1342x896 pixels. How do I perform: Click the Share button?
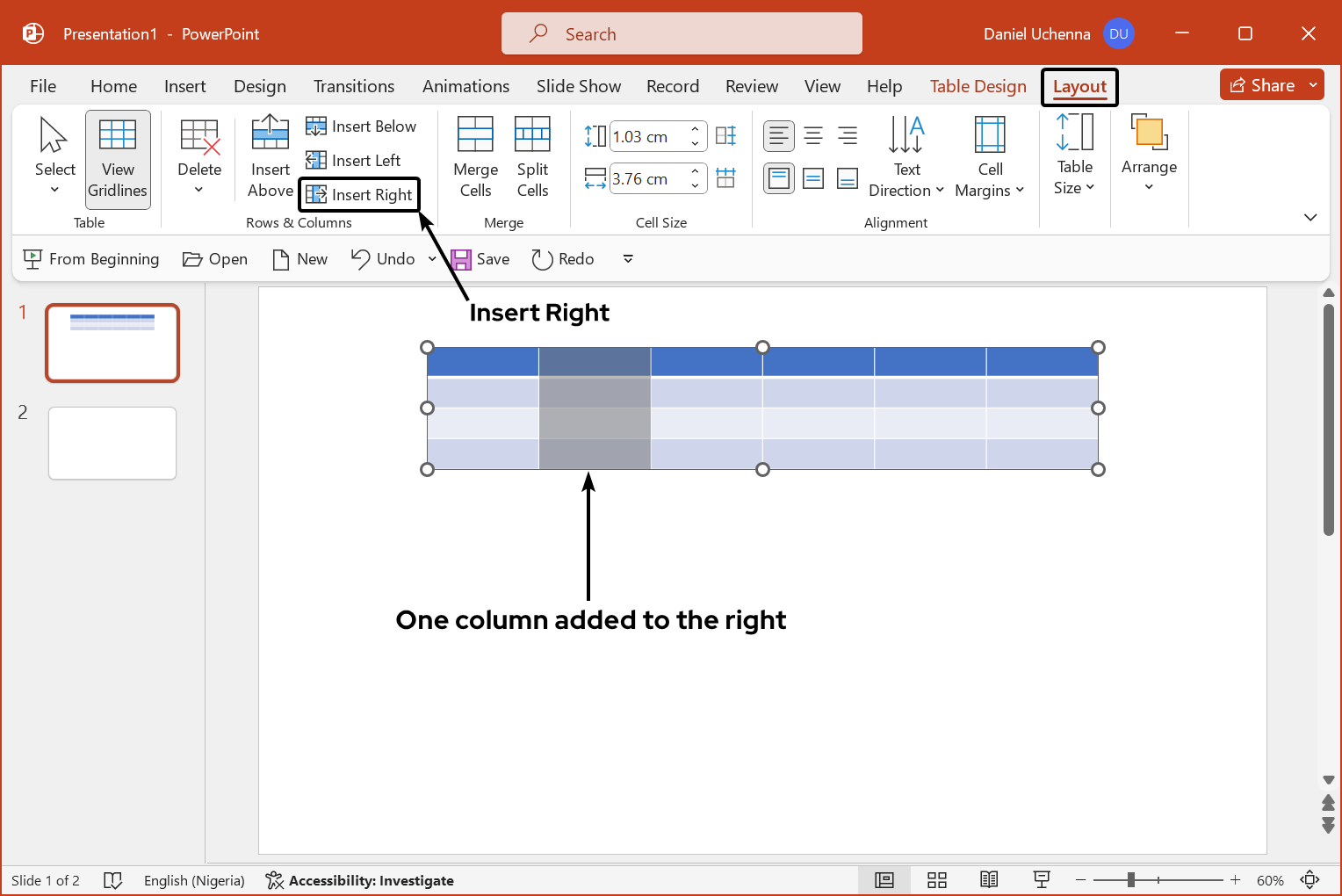point(1262,85)
